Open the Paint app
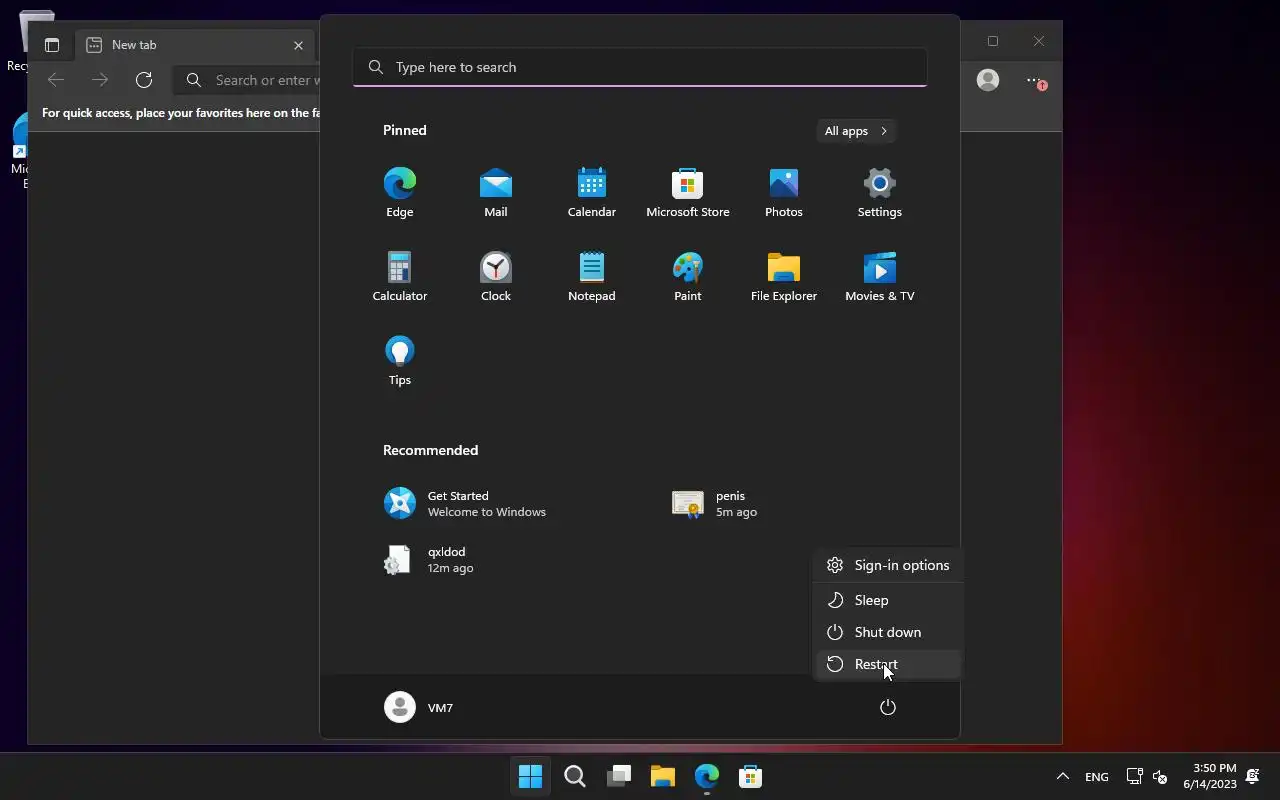This screenshot has height=800, width=1280. (688, 277)
